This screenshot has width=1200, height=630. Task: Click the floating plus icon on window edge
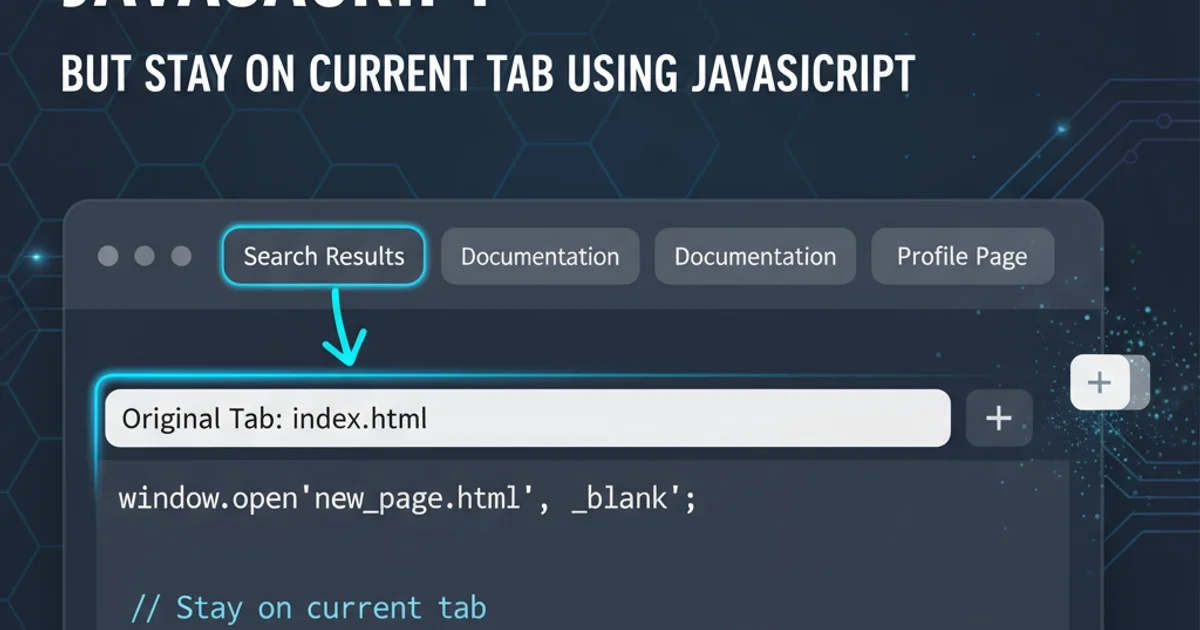[x=1099, y=382]
